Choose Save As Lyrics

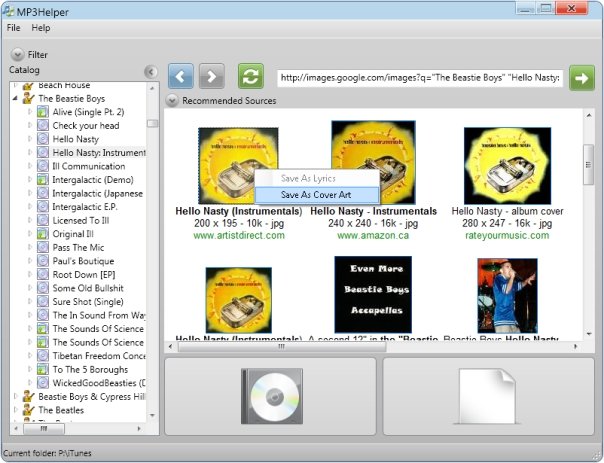click(x=317, y=178)
